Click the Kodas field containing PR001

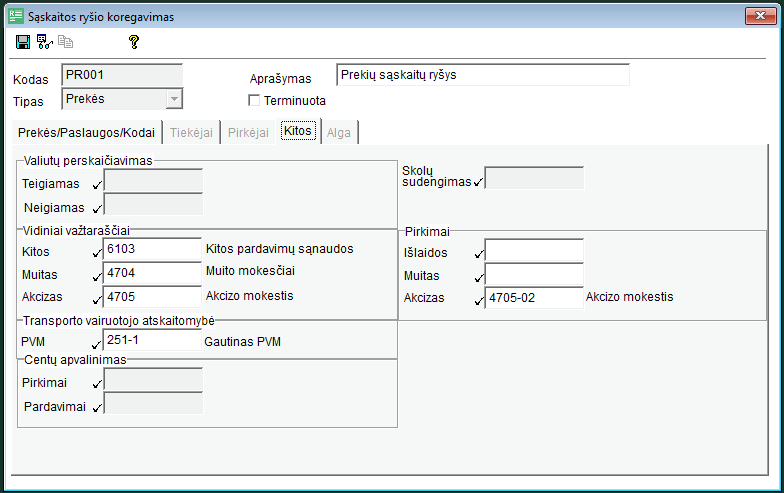pos(121,75)
